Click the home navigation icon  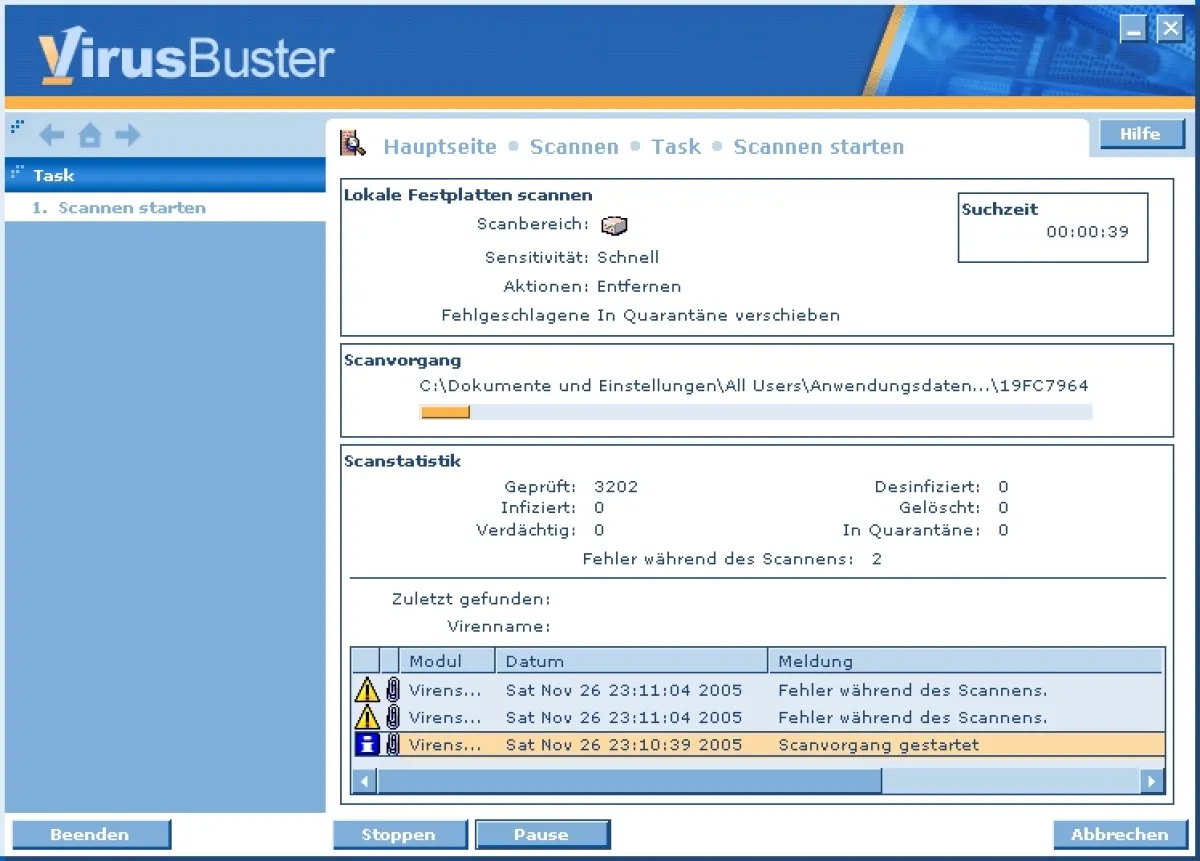pos(90,135)
